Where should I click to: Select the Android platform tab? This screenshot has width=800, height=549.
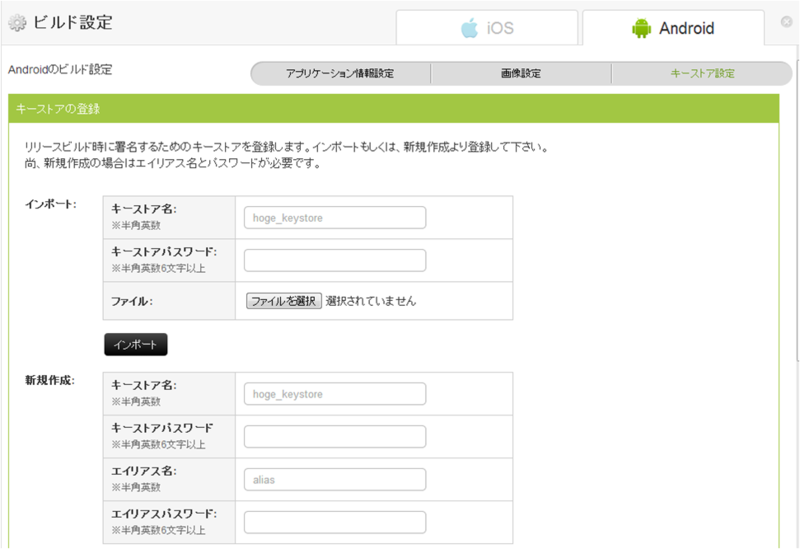click(673, 28)
